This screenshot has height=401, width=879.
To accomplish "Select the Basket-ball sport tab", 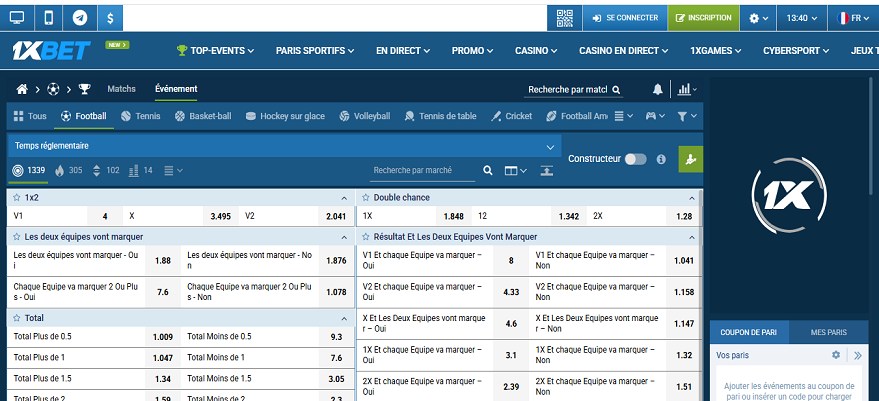I will click(203, 116).
